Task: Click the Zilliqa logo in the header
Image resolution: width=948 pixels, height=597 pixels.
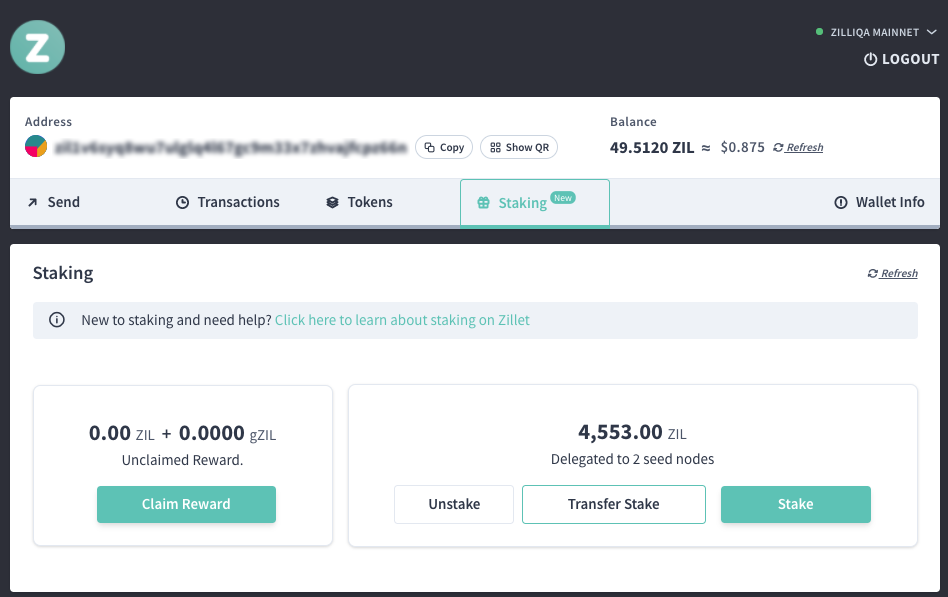Action: tap(37, 46)
